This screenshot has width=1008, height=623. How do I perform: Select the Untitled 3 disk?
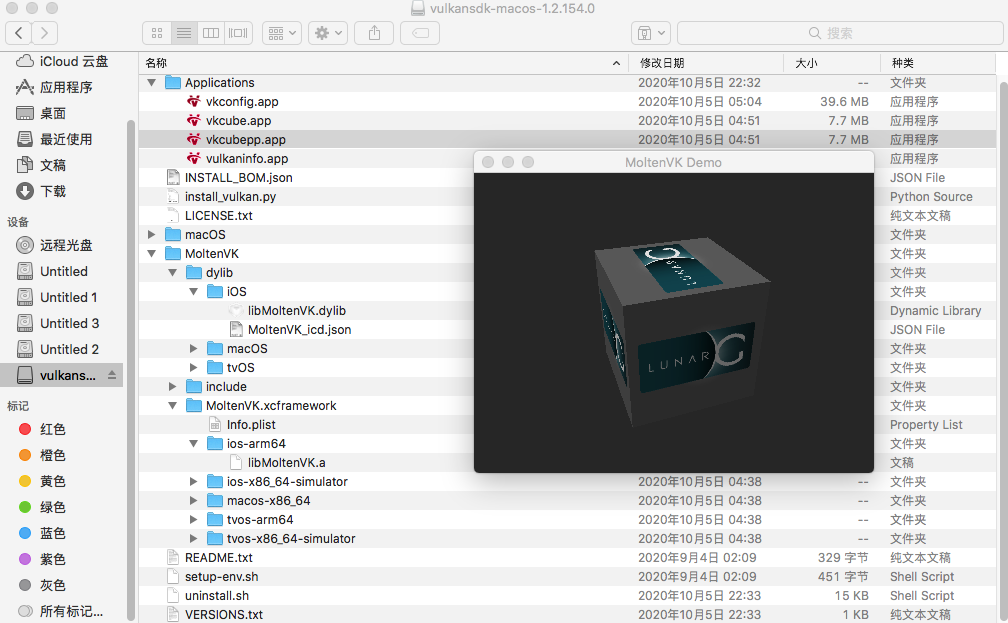[57, 323]
